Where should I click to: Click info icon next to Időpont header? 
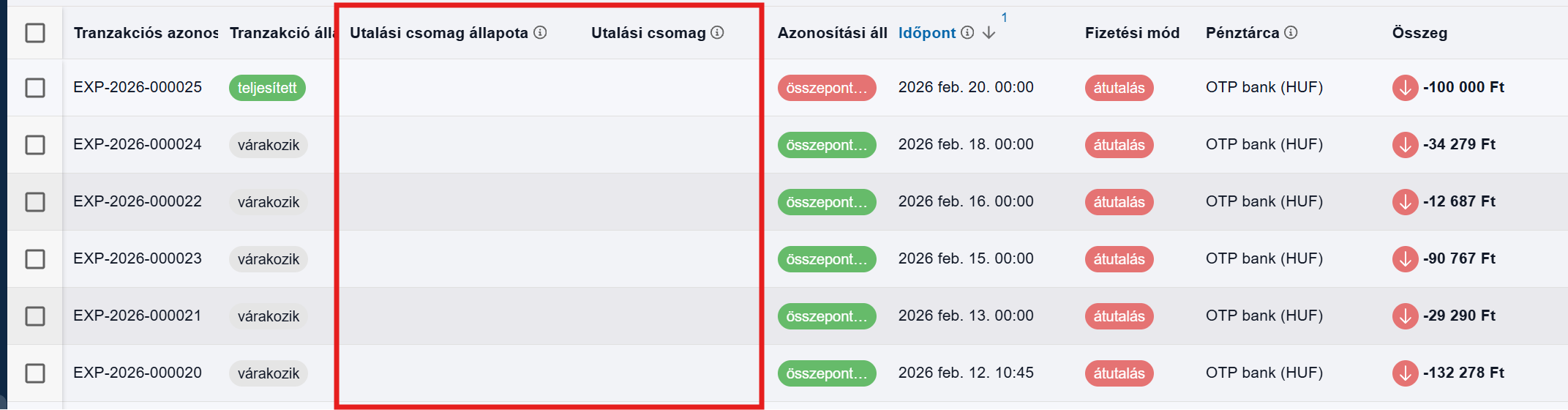(967, 32)
